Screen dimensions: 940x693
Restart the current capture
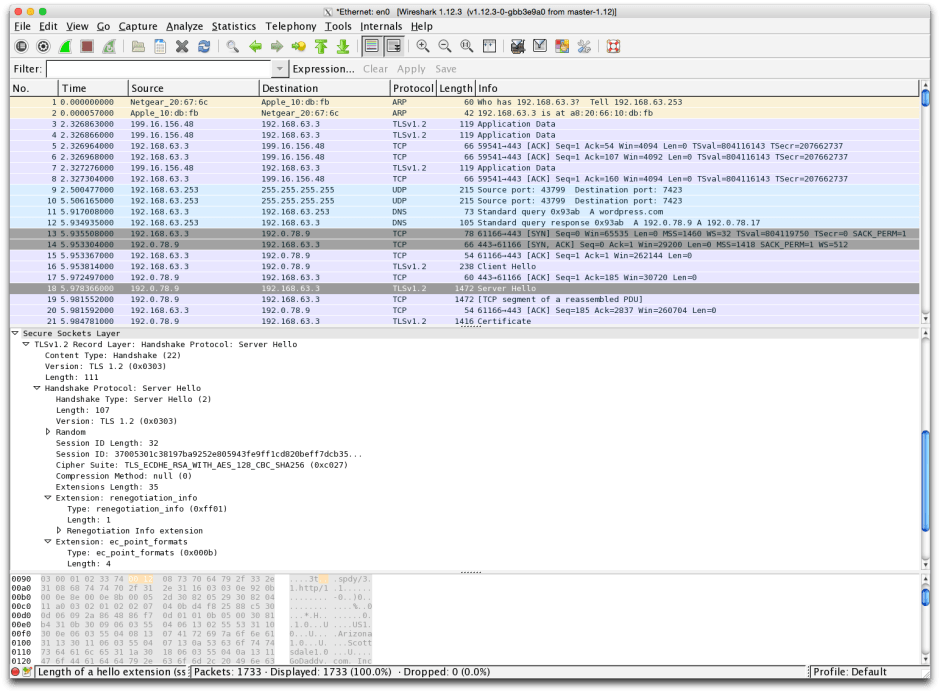pyautogui.click(x=107, y=46)
